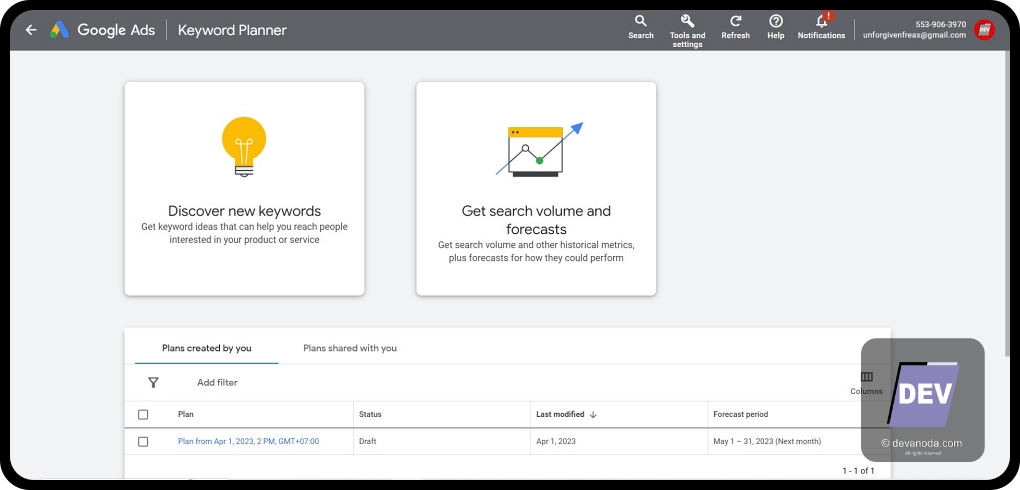Screen dimensions: 1020x490
Task: Click the Plan column header
Action: click(x=185, y=415)
